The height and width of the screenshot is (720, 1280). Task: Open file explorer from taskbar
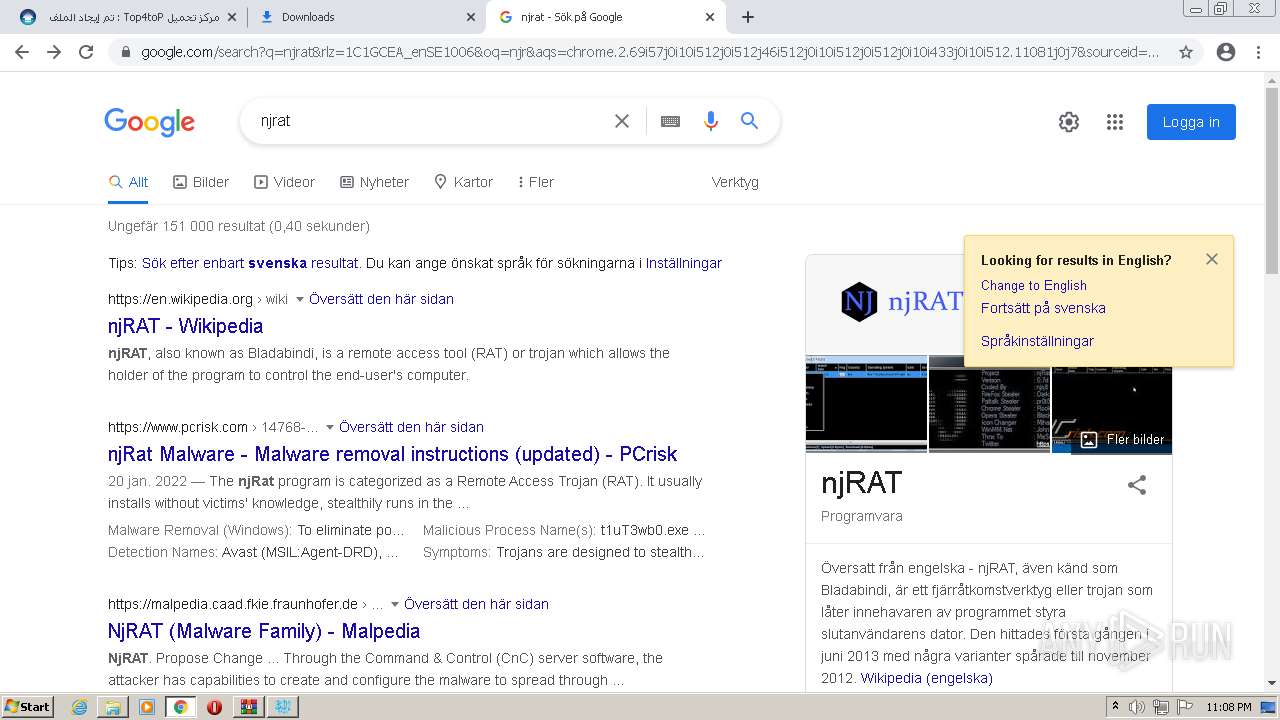pyautogui.click(x=113, y=707)
